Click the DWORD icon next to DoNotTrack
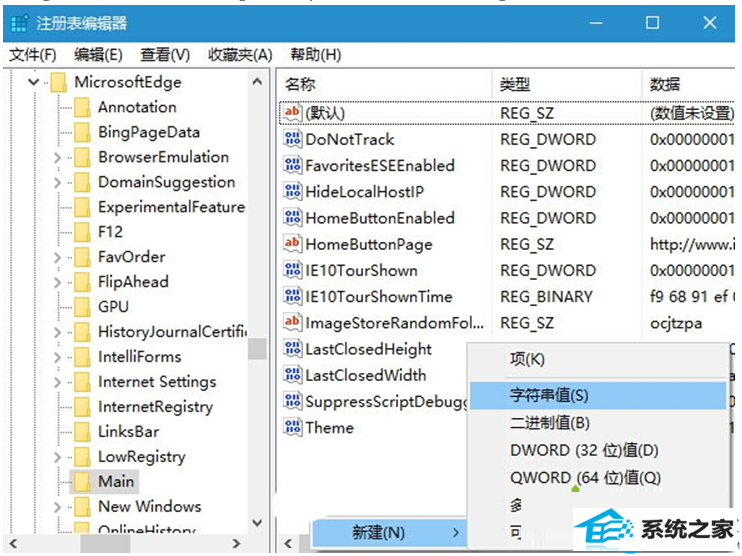The height and width of the screenshot is (556, 742). click(292, 139)
